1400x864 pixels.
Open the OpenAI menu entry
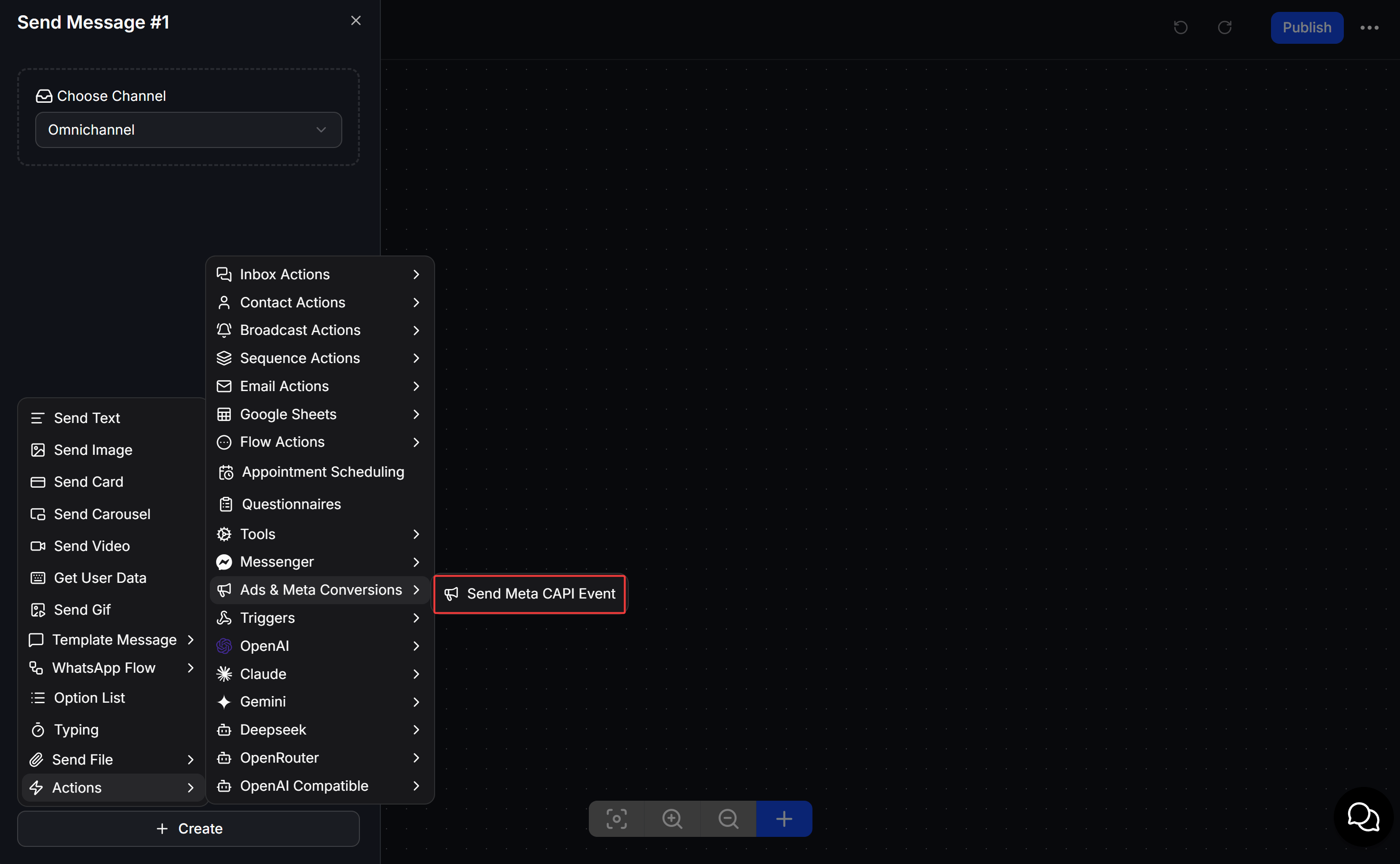point(319,646)
